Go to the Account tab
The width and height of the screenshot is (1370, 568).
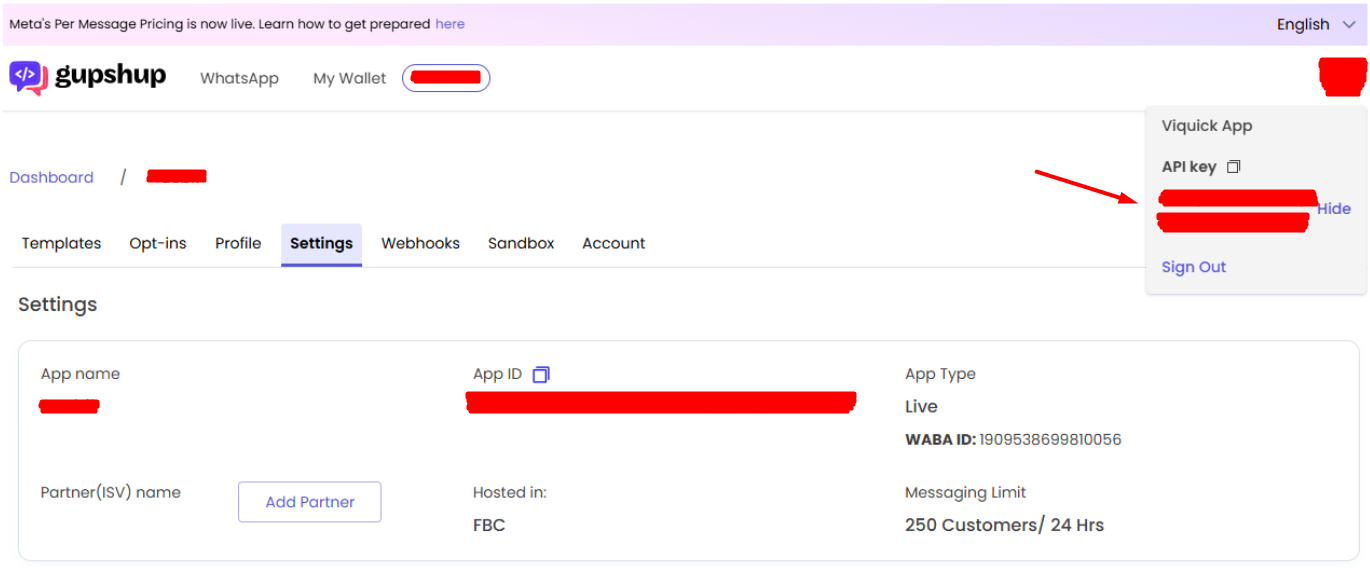(614, 243)
